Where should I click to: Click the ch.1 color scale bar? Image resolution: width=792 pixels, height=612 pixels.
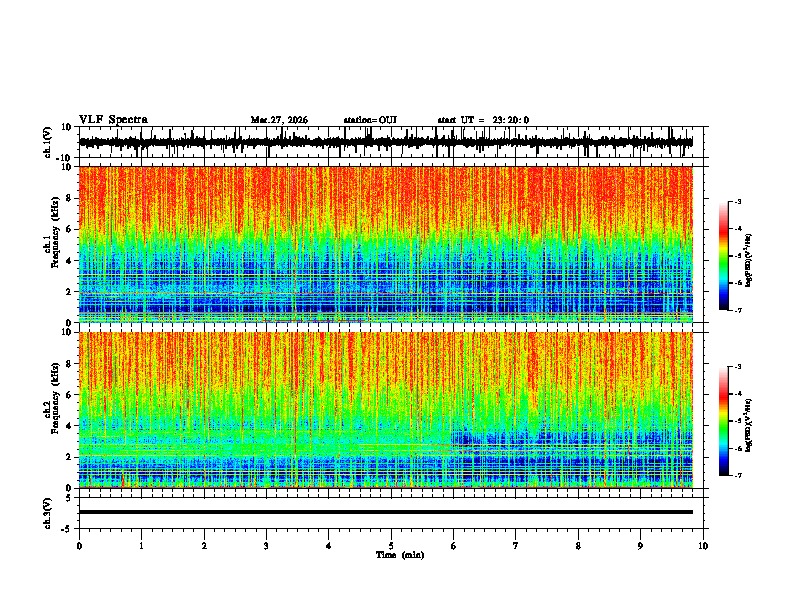point(723,256)
